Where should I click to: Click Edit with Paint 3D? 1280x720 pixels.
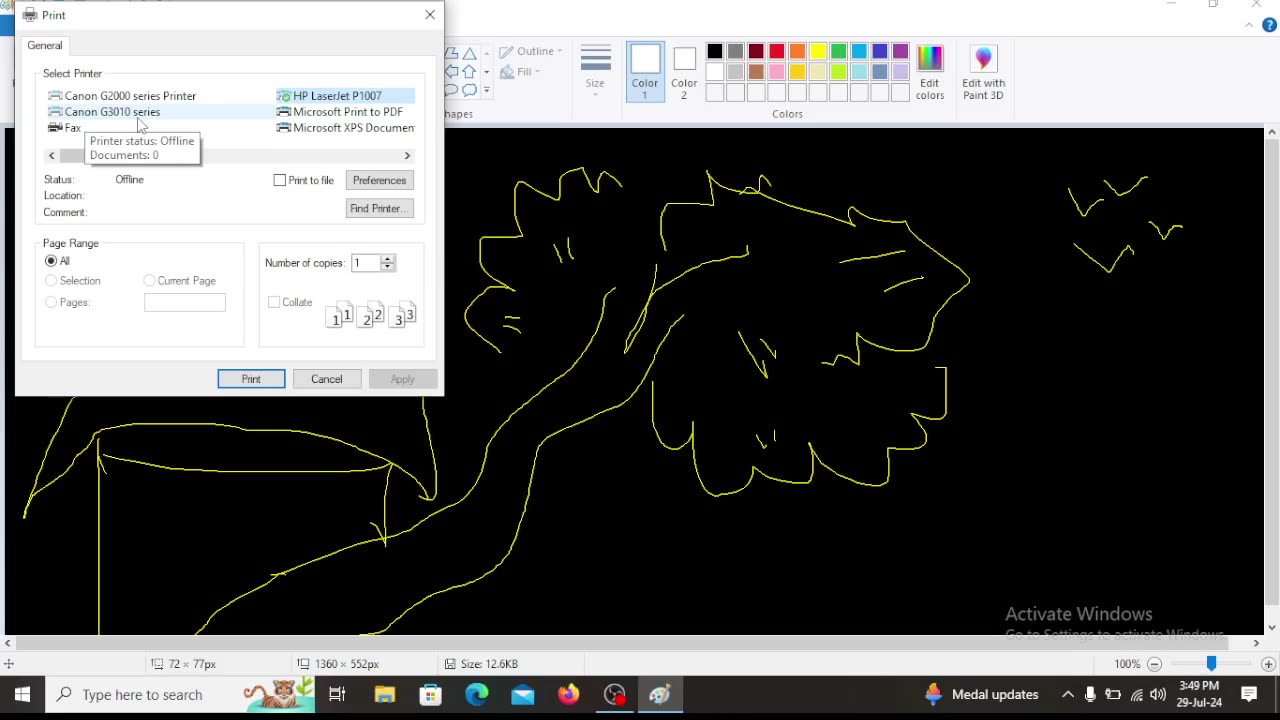pyautogui.click(x=983, y=72)
